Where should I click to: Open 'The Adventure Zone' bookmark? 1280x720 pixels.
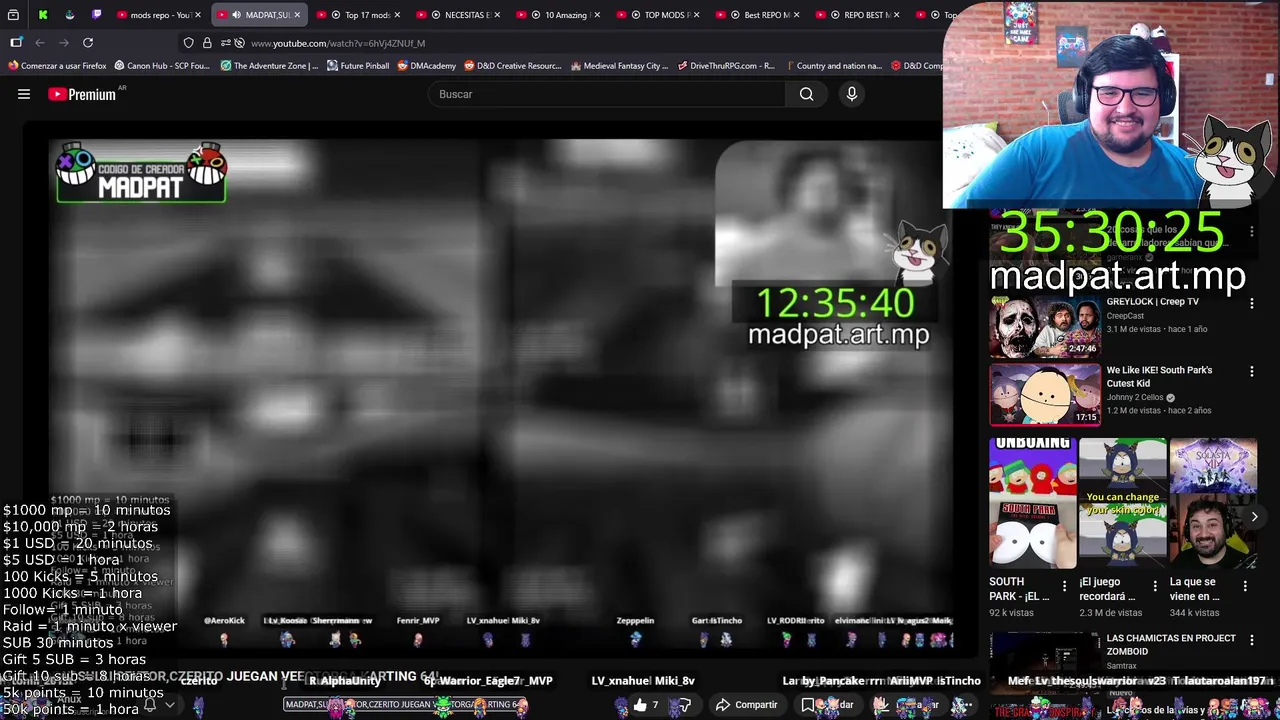pos(269,66)
